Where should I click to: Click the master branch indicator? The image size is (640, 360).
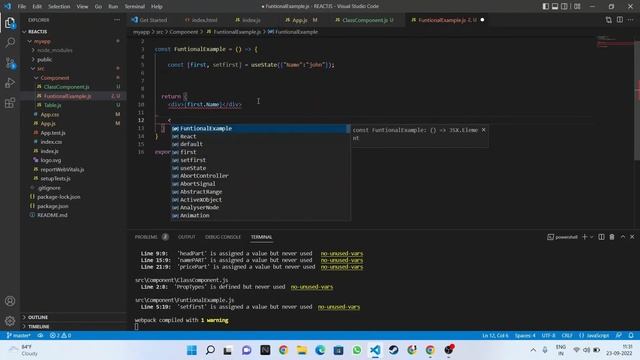click(19, 336)
